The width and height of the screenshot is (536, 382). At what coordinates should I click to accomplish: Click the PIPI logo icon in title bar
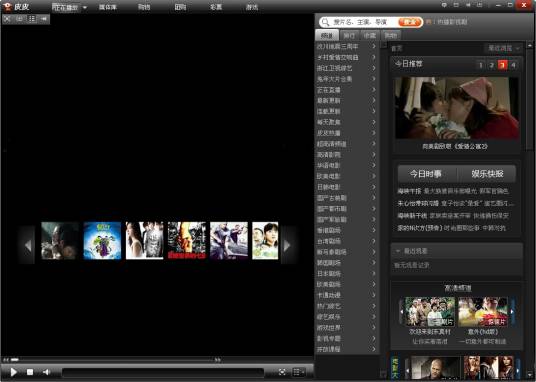(7, 6)
